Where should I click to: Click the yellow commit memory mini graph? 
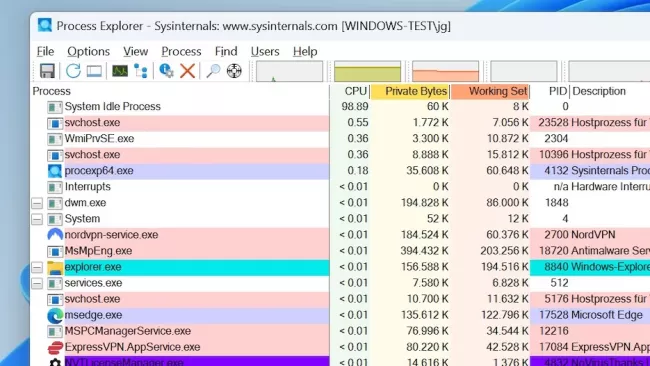(367, 71)
